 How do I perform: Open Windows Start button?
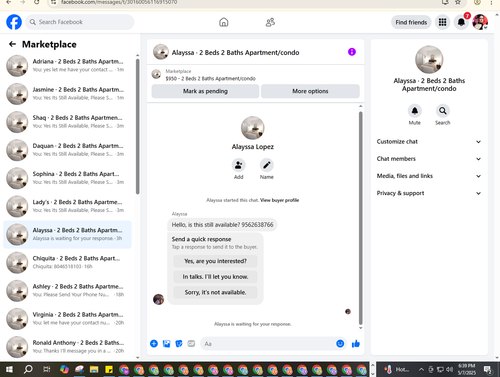click(x=9, y=369)
